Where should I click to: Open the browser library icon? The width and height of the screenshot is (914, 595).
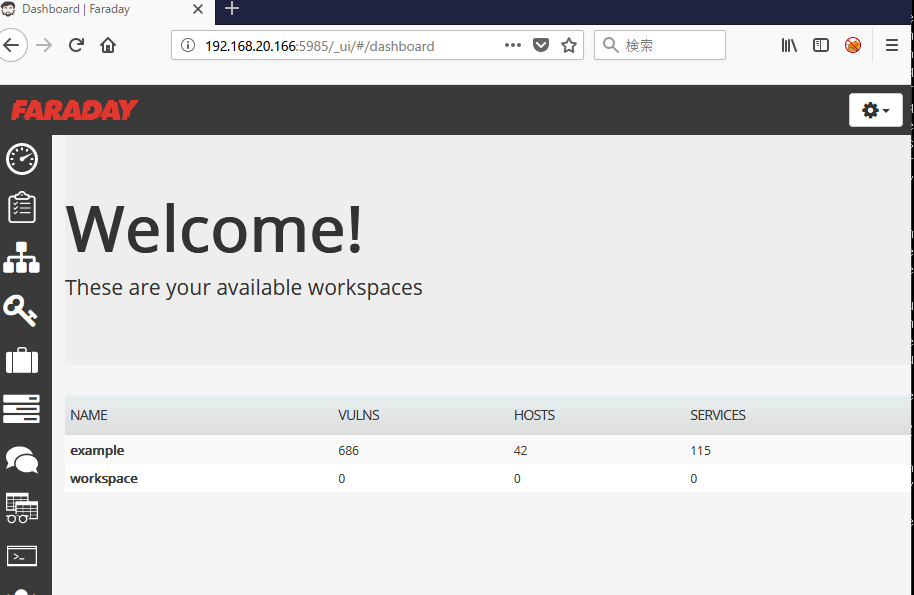coord(789,45)
